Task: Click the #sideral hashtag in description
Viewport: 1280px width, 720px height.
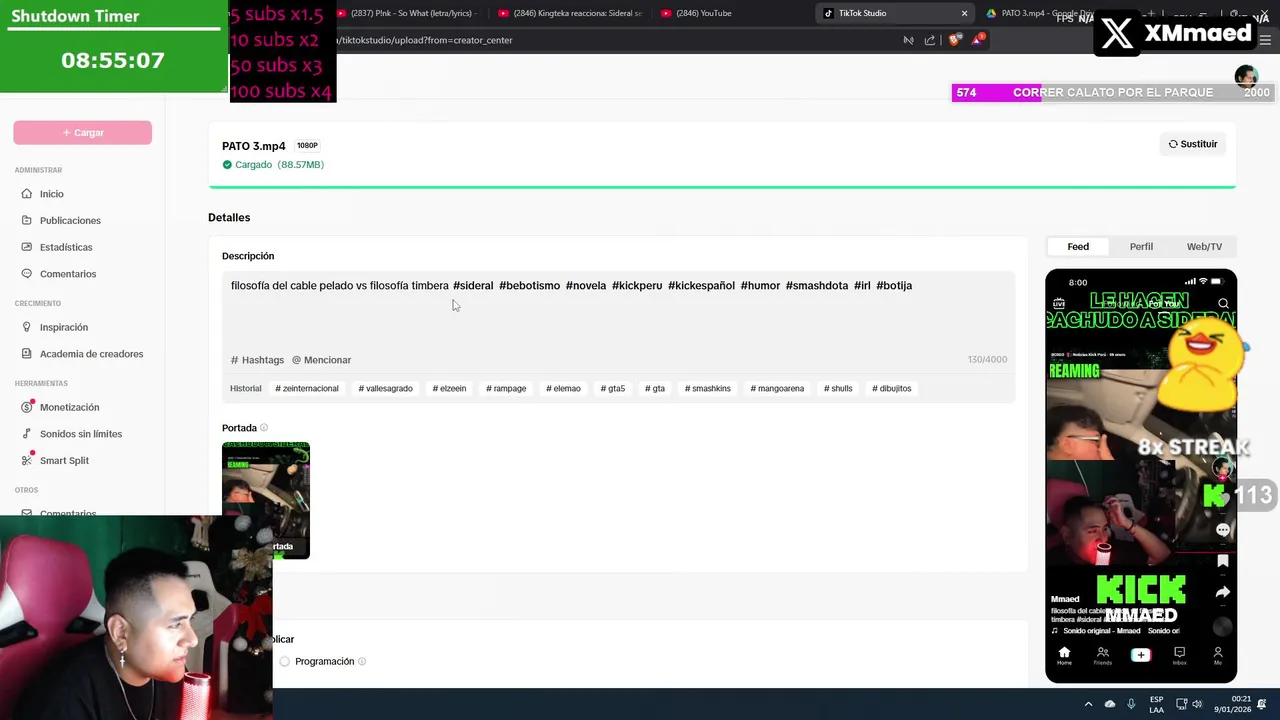Action: point(473,286)
